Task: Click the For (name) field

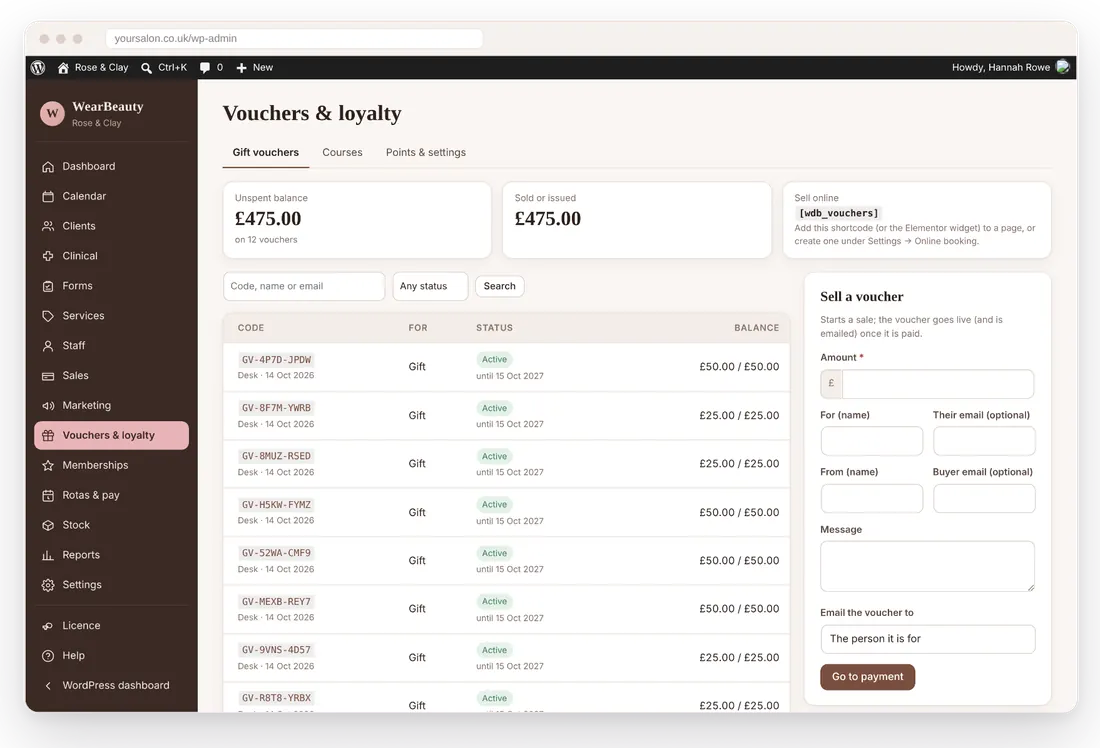Action: pos(871,441)
